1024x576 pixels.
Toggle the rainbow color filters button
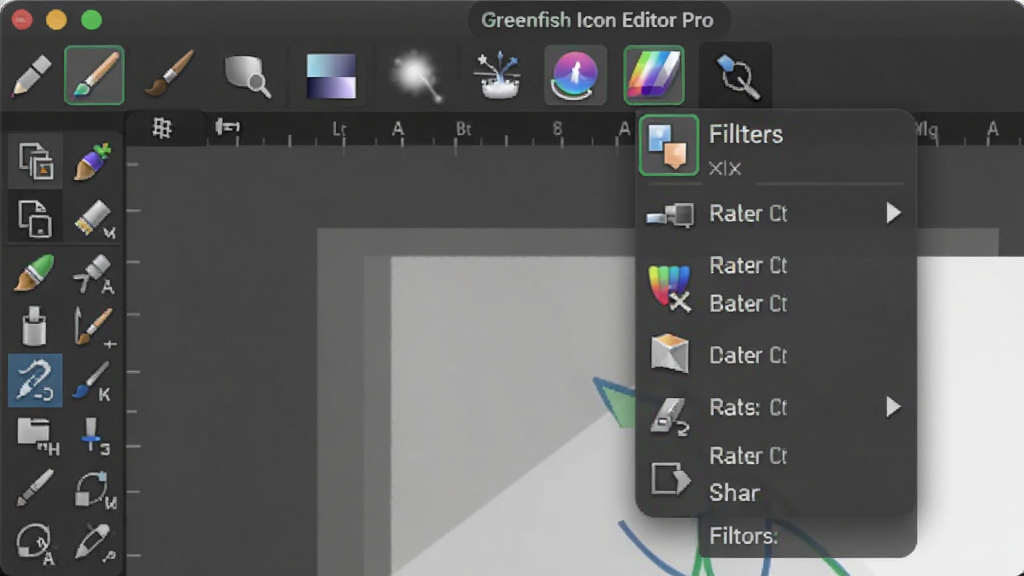click(654, 75)
